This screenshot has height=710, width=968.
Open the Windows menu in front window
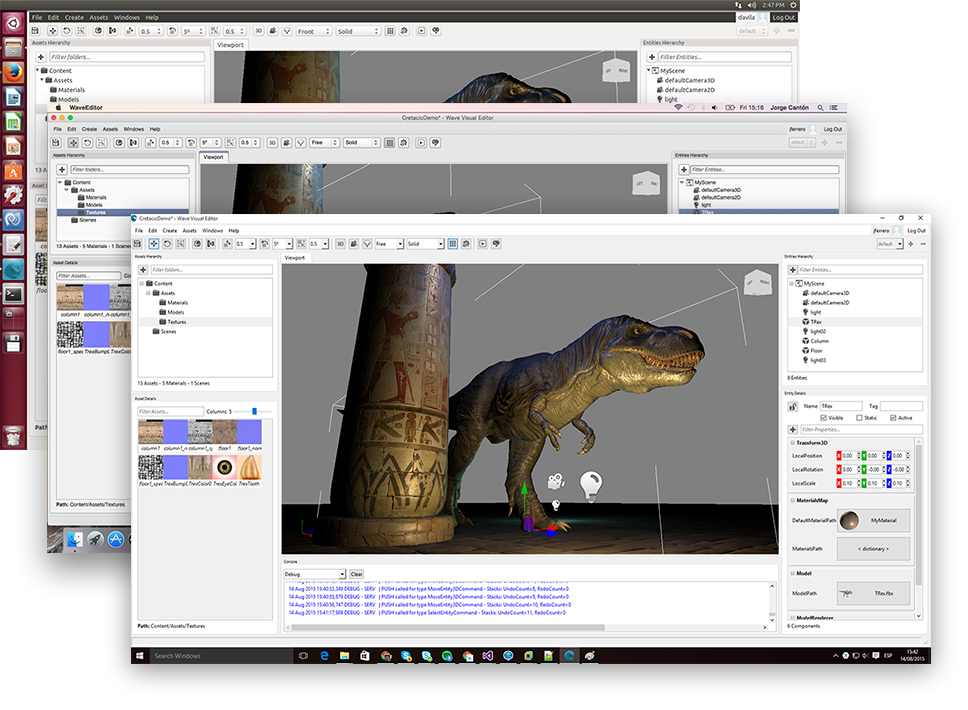212,230
